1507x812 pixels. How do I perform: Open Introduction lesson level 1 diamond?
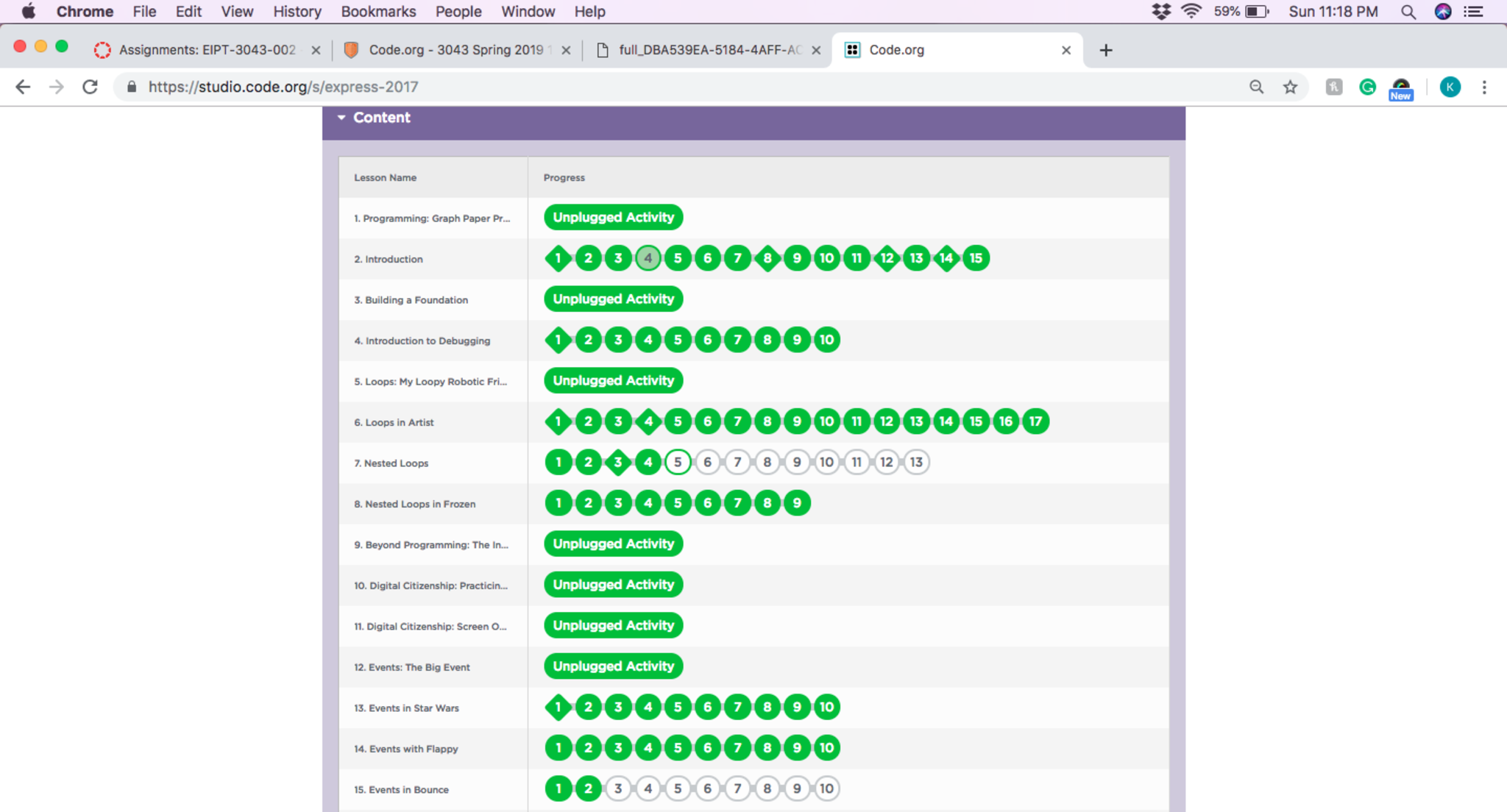(559, 258)
